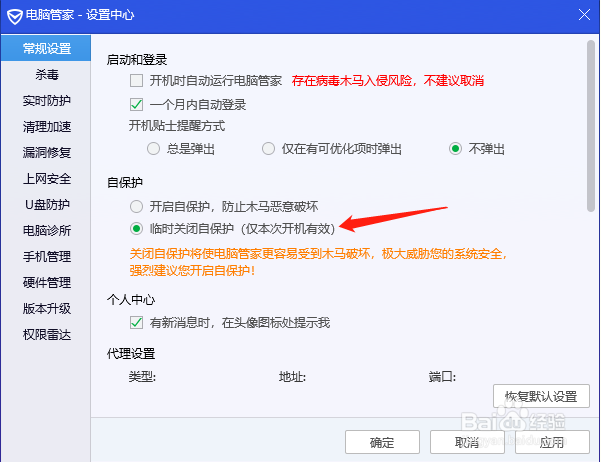Select the U盘防护 tab

[46, 205]
